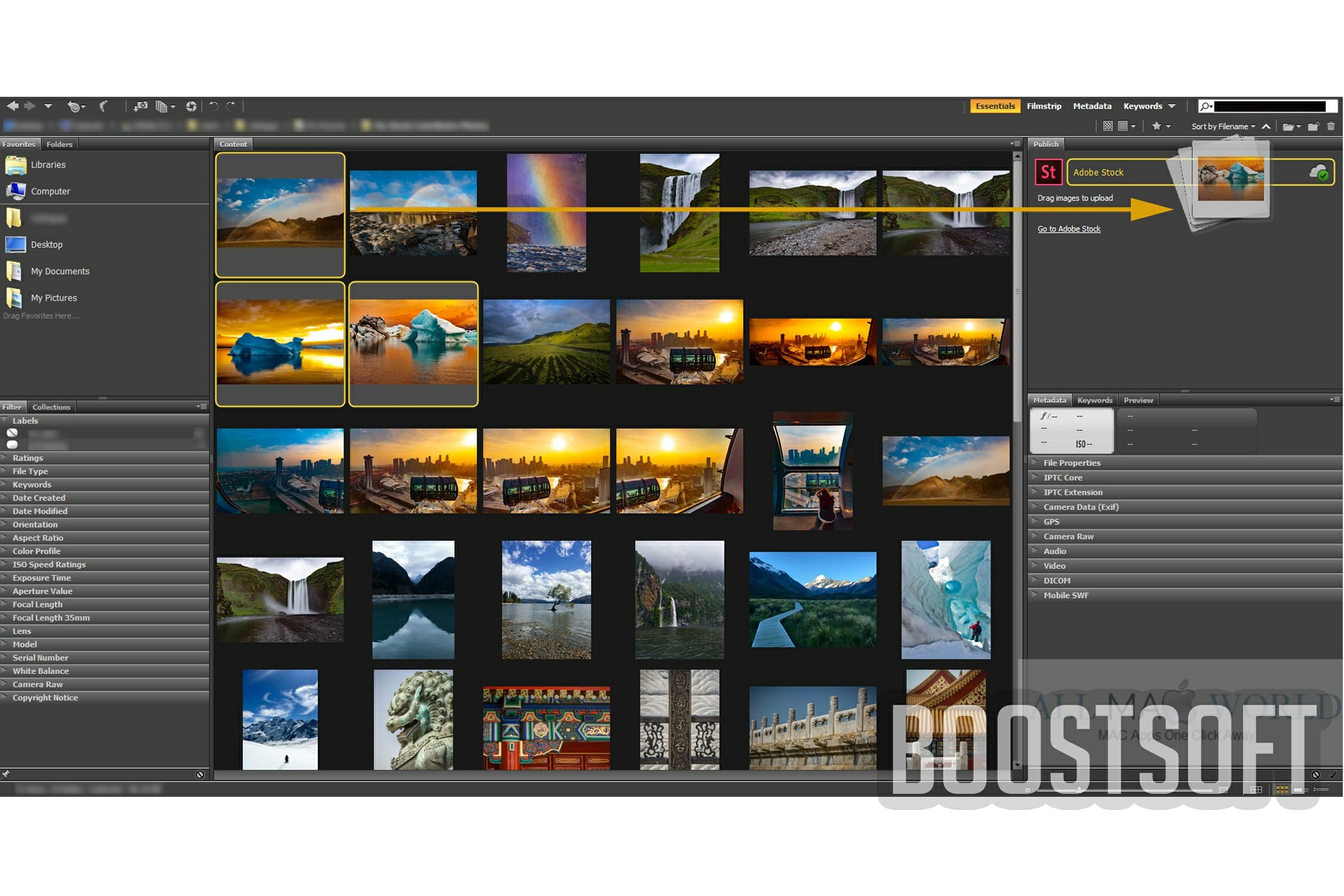Open the recent folders dropdown arrow

tap(48, 106)
